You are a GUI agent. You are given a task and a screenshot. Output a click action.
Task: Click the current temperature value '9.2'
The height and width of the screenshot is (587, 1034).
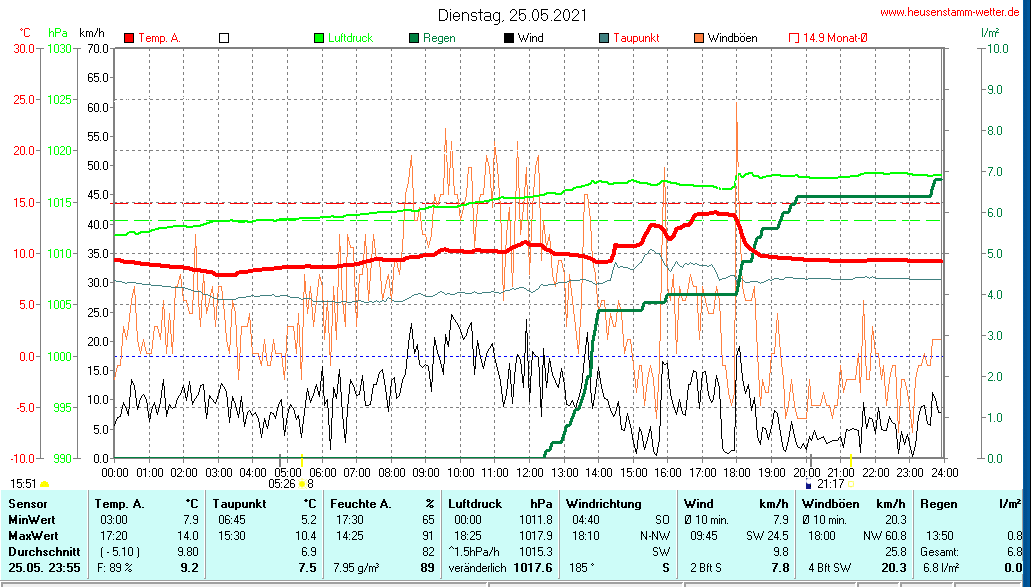pyautogui.click(x=190, y=567)
